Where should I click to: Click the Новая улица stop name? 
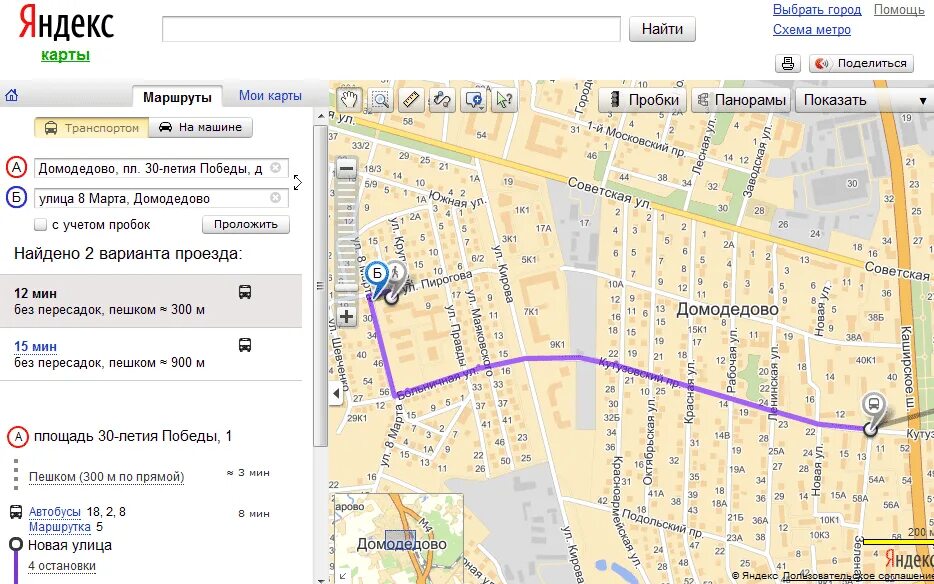[x=70, y=545]
